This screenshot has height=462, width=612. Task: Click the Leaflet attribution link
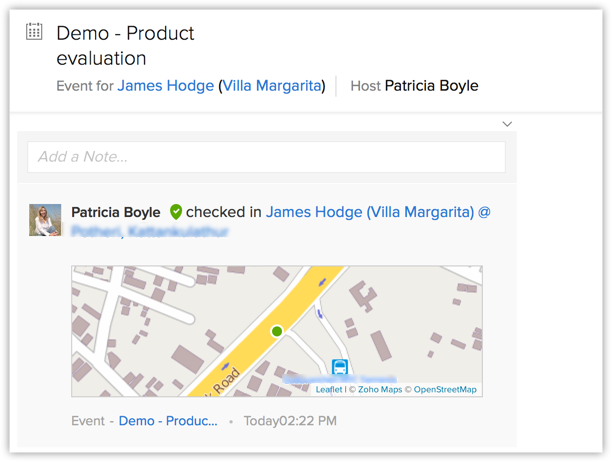coord(329,390)
